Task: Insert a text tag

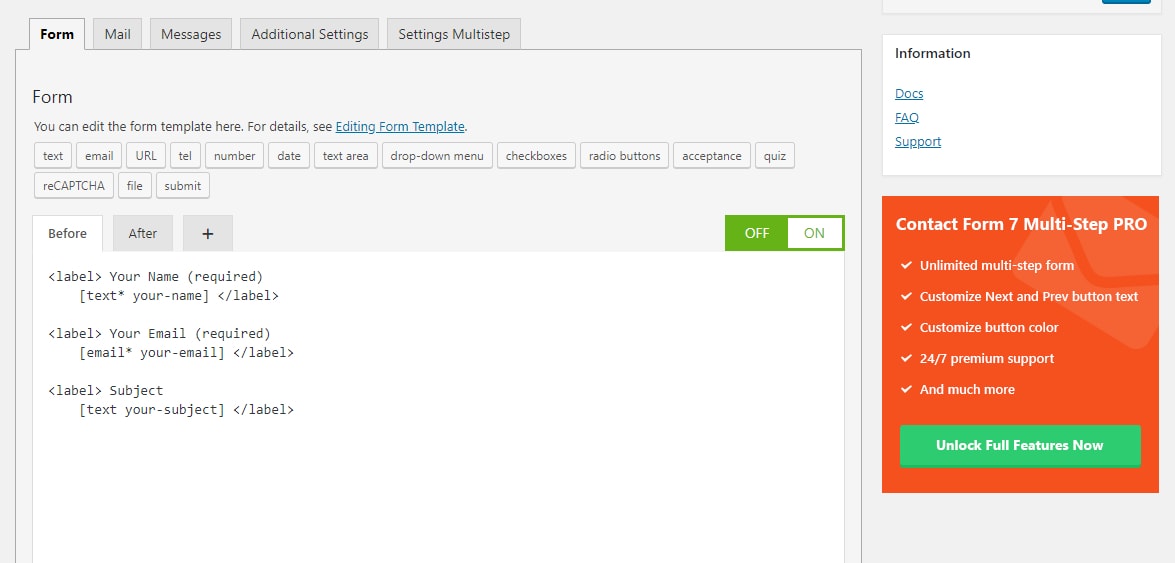Action: (53, 156)
